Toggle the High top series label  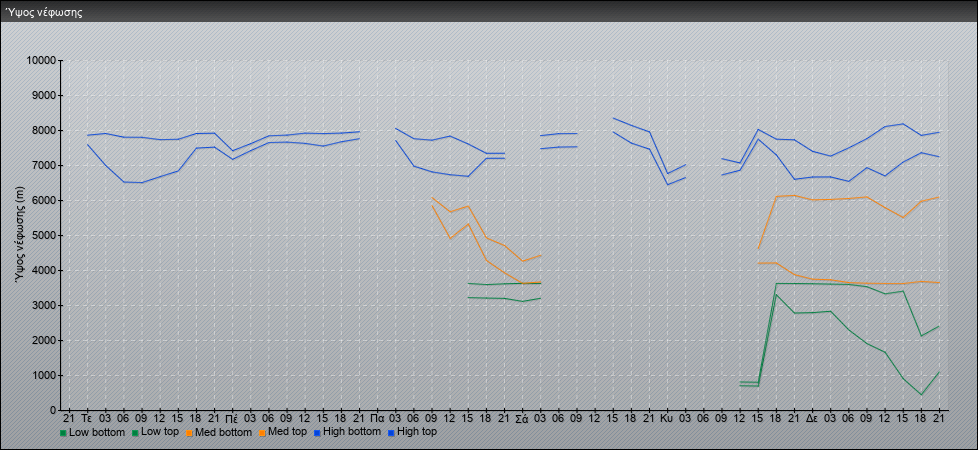(414, 433)
